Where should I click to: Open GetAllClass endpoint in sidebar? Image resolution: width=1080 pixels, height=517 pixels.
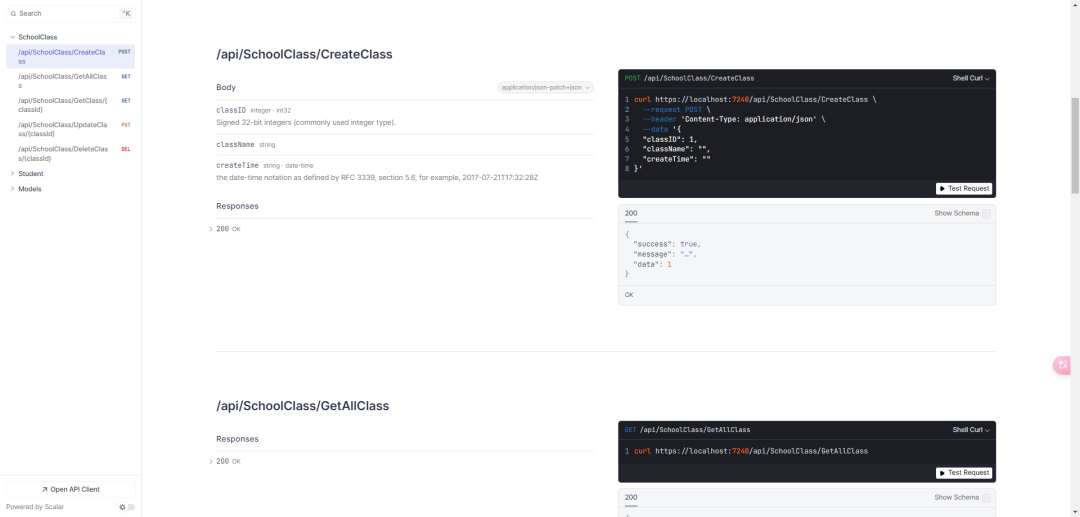(62, 81)
